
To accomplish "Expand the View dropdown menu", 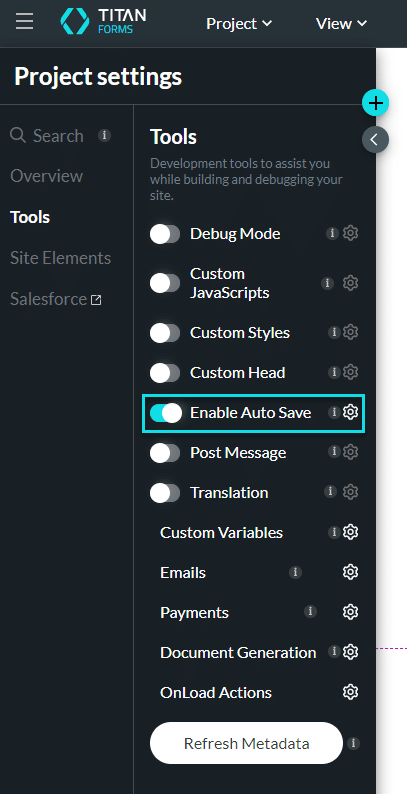I will 341,23.
